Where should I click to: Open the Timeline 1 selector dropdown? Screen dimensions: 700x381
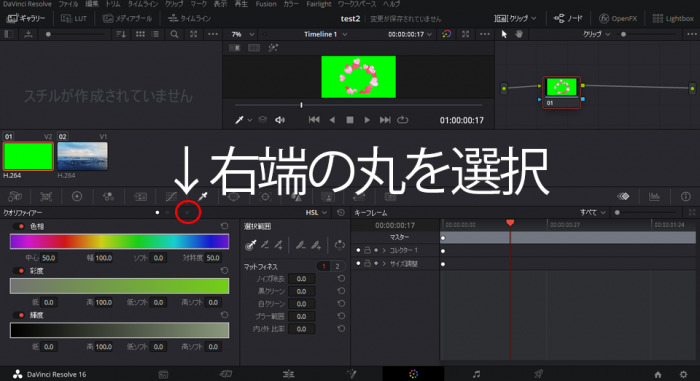click(x=325, y=34)
